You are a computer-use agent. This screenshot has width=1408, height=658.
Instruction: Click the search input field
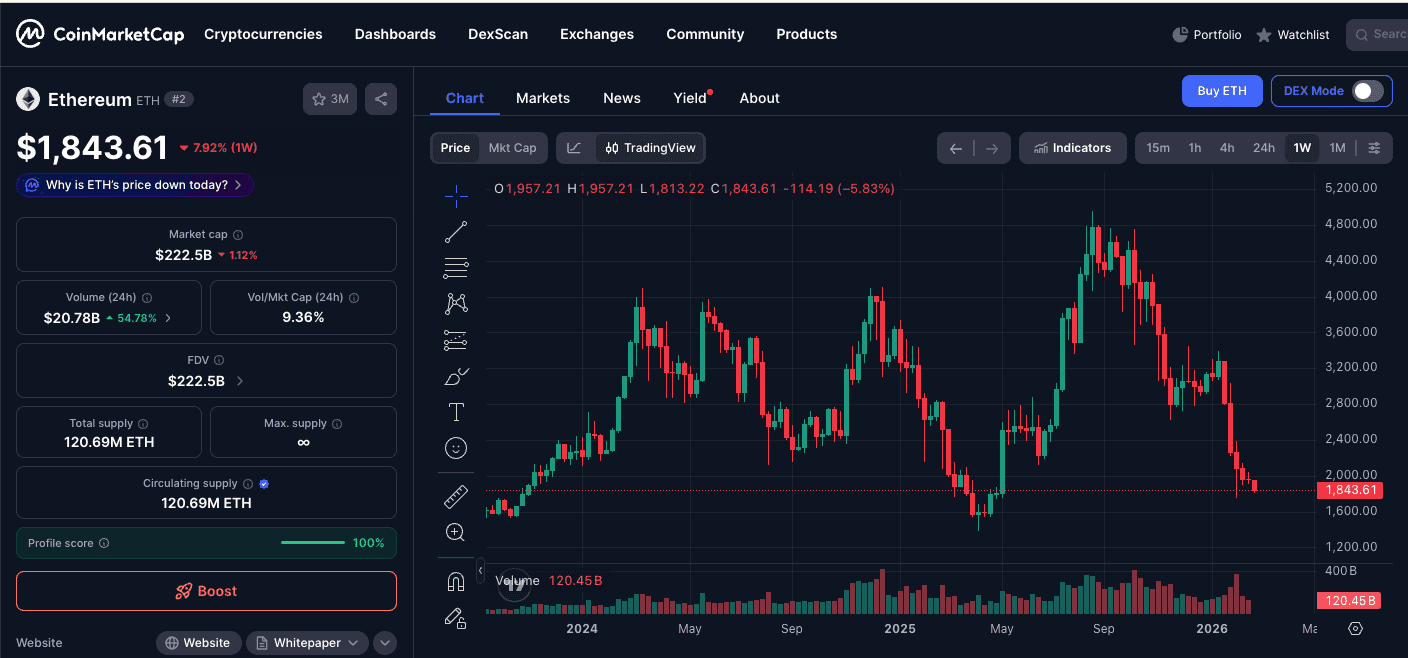(x=1380, y=34)
